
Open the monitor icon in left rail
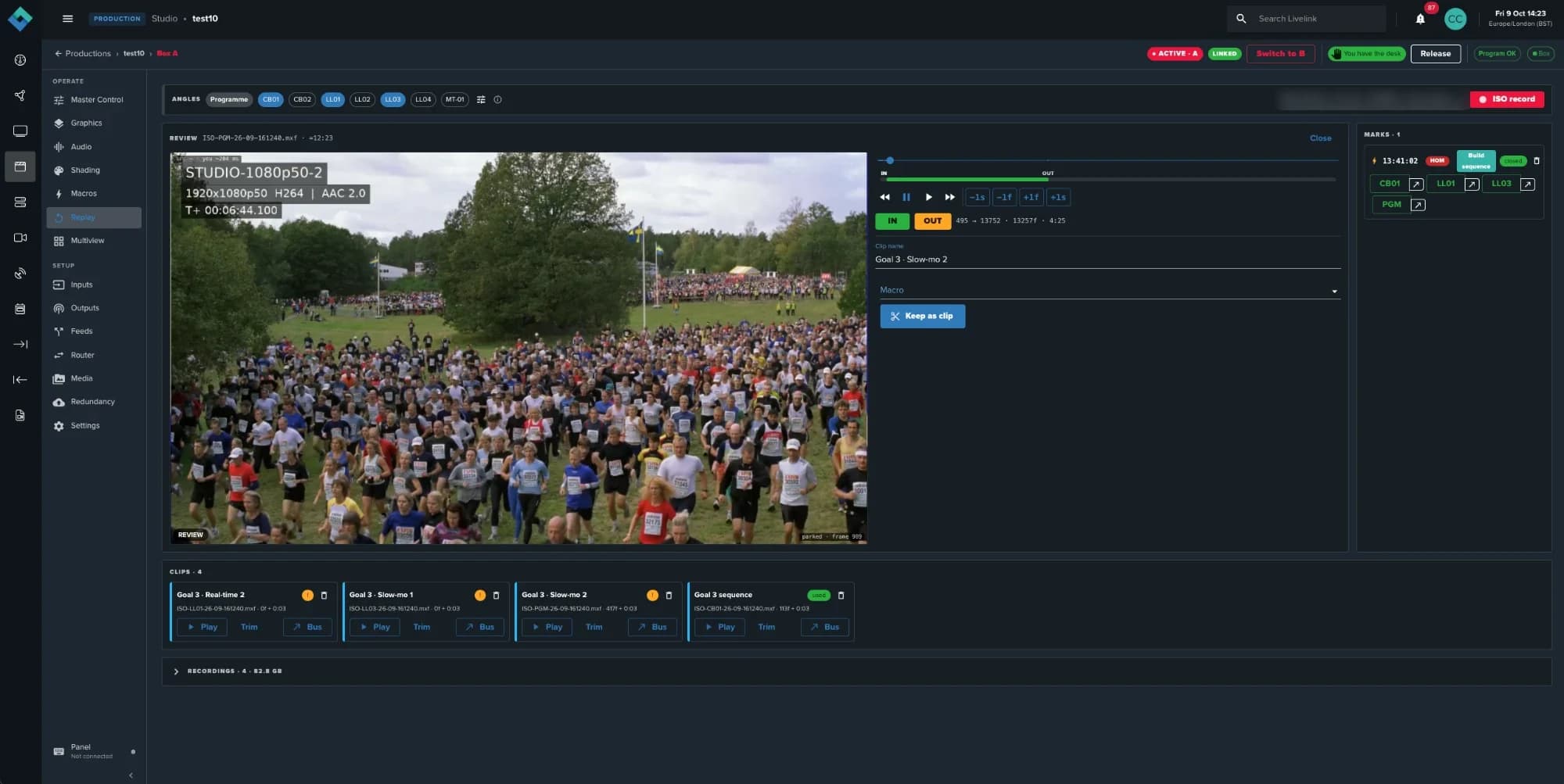[x=20, y=131]
